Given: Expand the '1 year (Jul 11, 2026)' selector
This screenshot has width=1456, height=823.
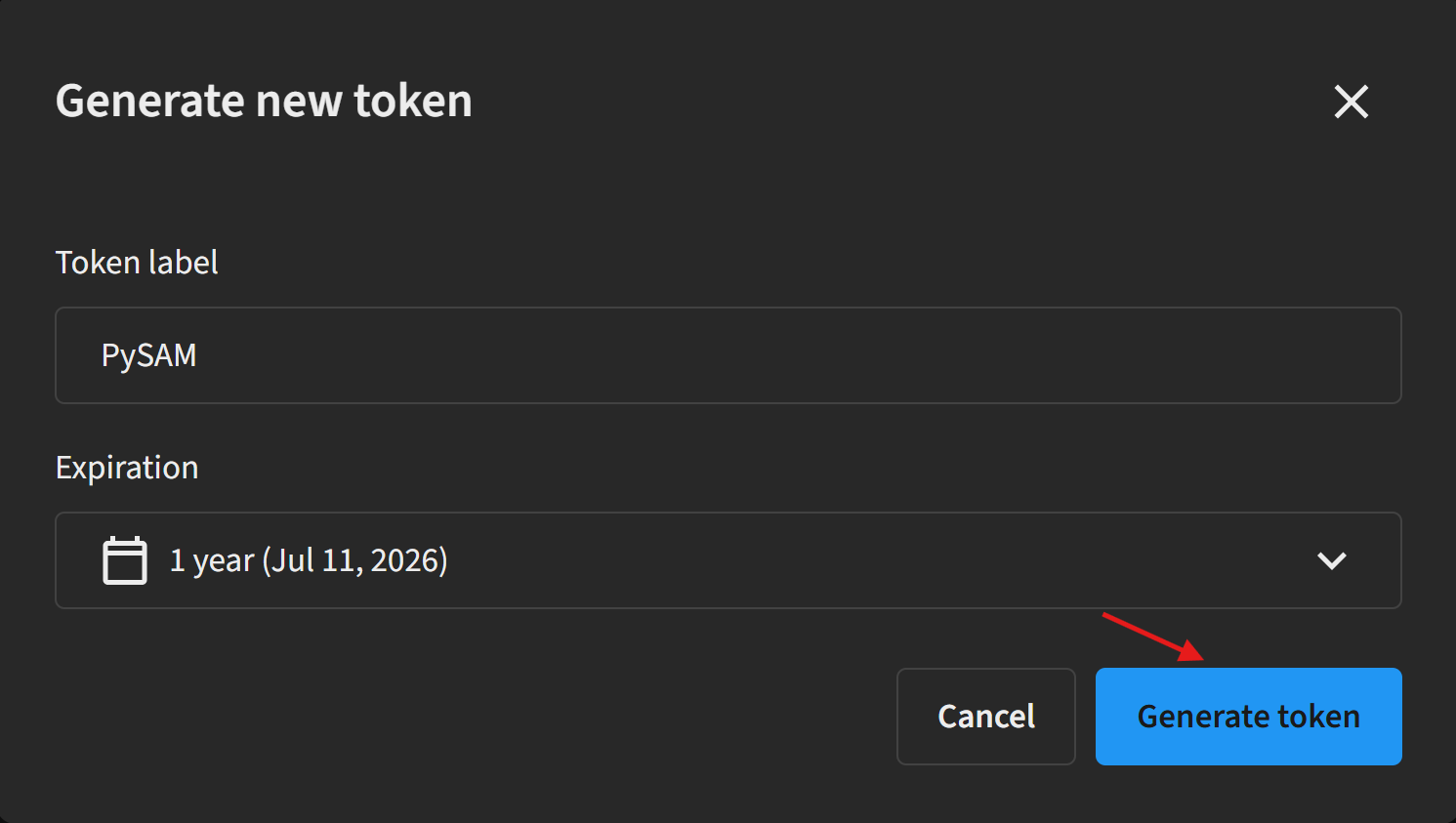Looking at the screenshot, I should click(728, 560).
